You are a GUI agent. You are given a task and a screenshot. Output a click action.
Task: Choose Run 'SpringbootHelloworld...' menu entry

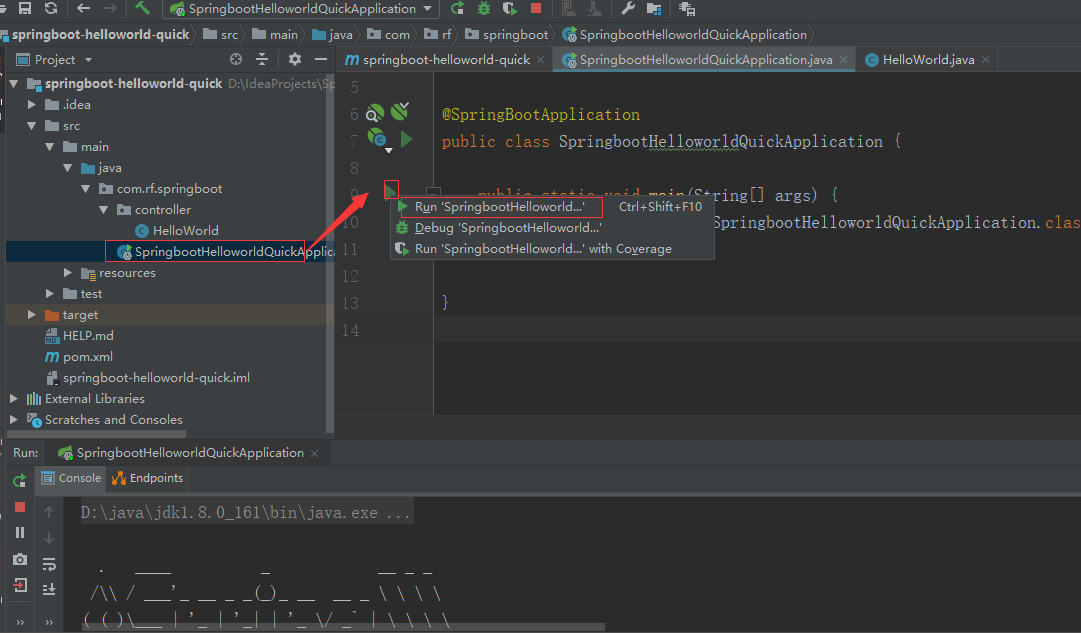point(552,207)
